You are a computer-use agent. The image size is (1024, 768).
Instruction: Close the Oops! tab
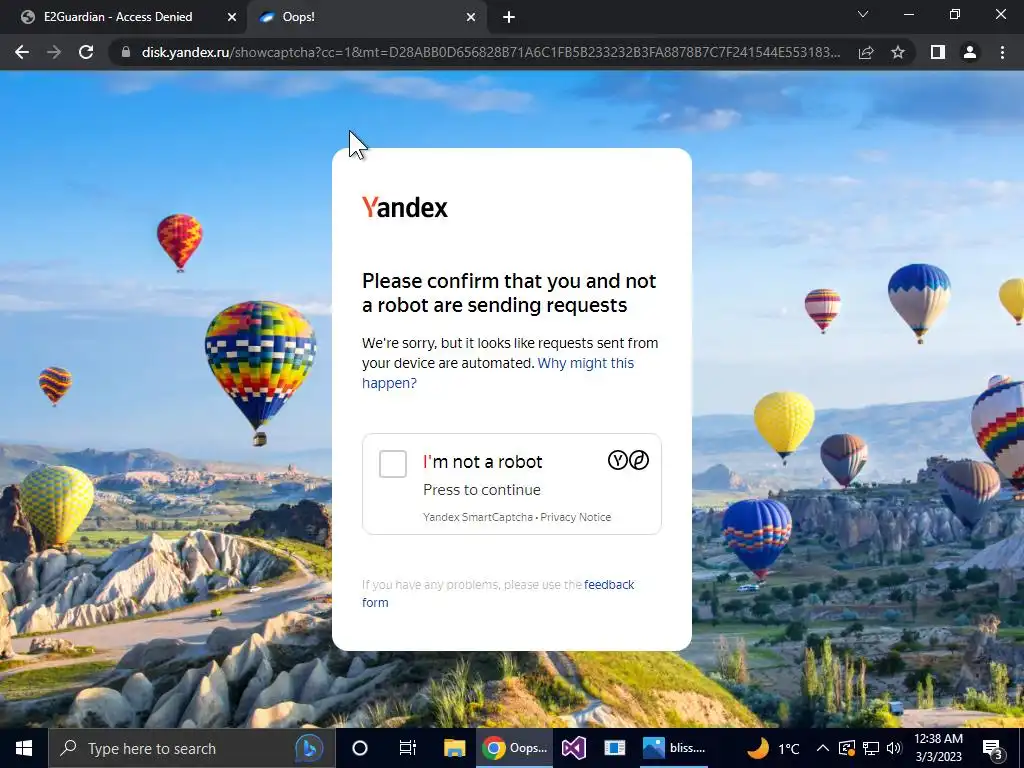pos(471,18)
